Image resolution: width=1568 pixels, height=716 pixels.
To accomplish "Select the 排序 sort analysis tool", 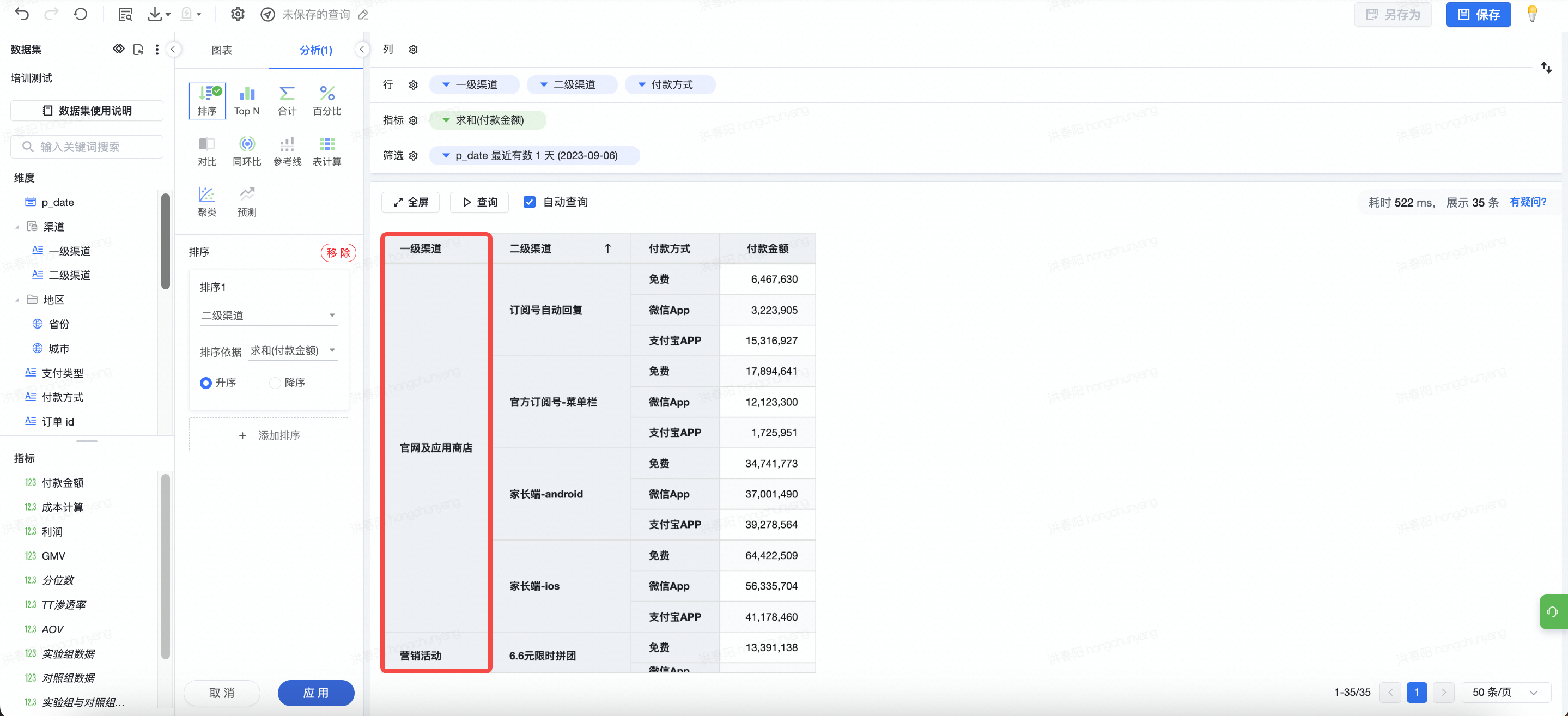I will click(x=207, y=100).
